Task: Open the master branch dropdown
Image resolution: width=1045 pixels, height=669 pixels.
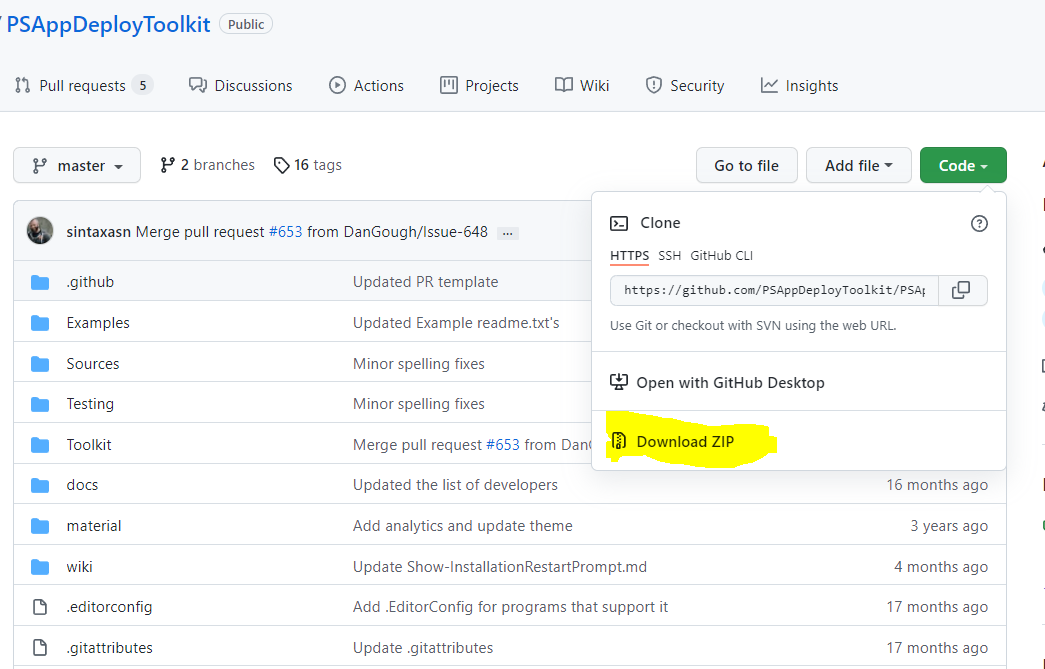Action: tap(76, 164)
